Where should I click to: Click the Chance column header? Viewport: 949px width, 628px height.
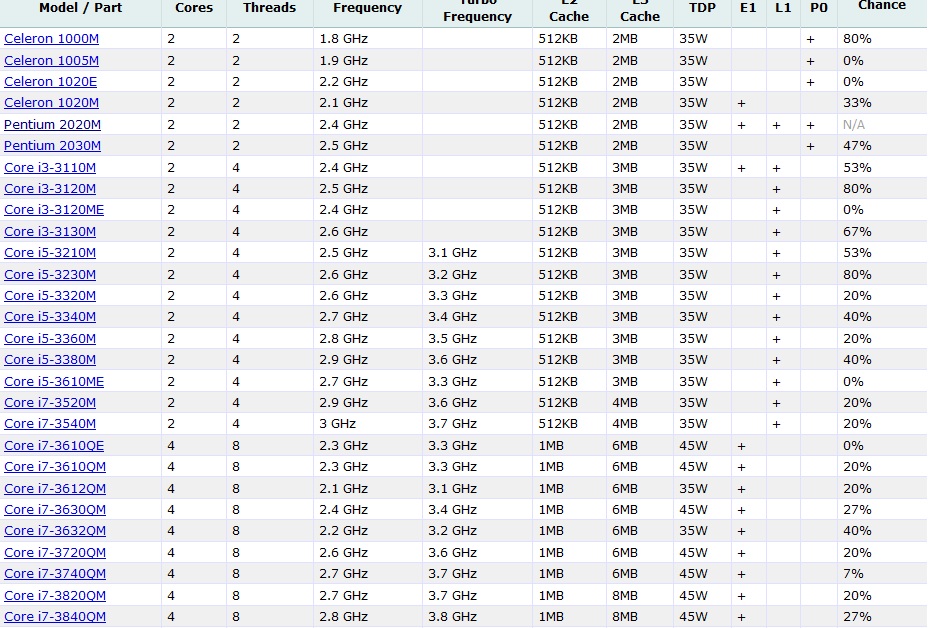pos(881,6)
